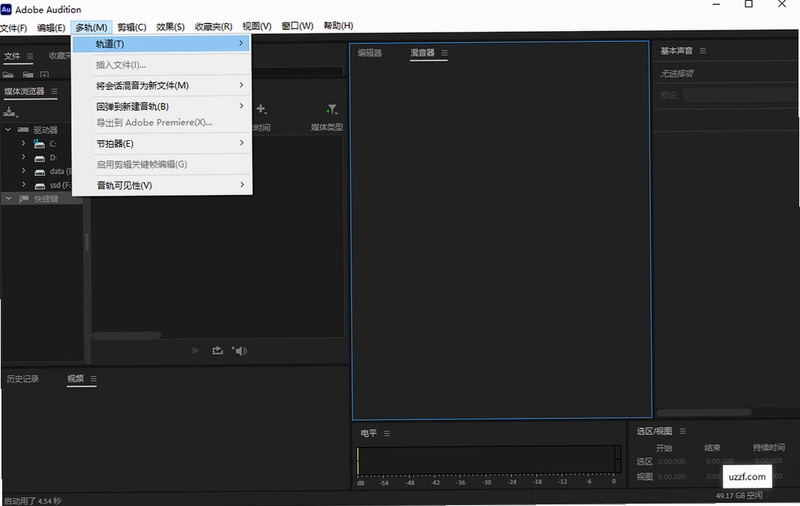Open the 选区/视图 panel options menu icon
This screenshot has width=800, height=506.
click(683, 432)
